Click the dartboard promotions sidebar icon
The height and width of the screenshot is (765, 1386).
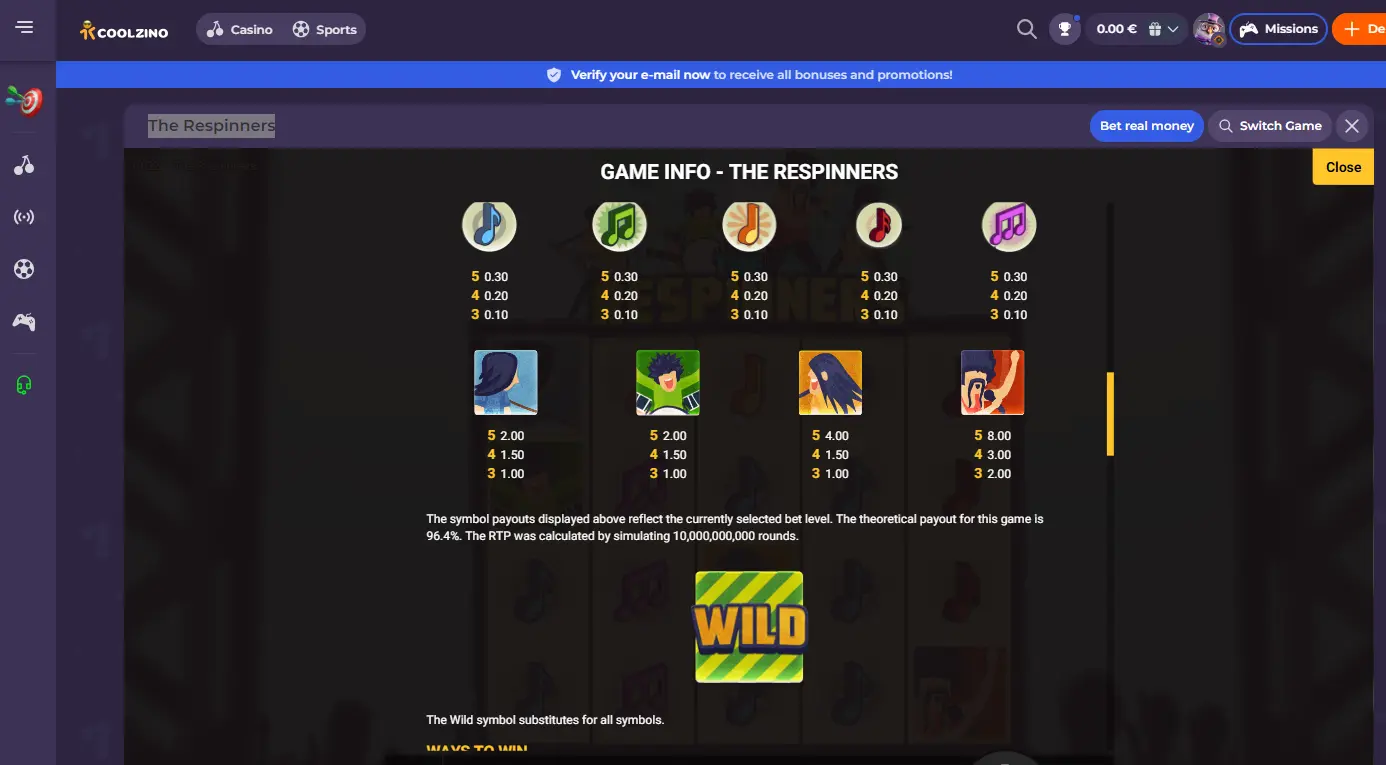click(25, 101)
